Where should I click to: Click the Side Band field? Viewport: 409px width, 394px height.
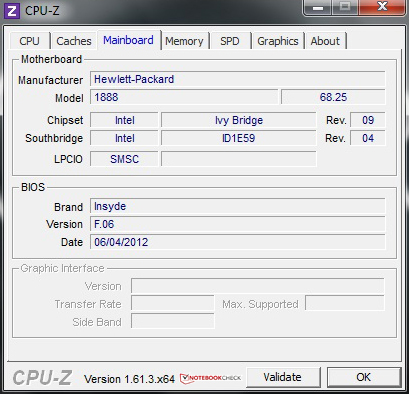click(173, 322)
